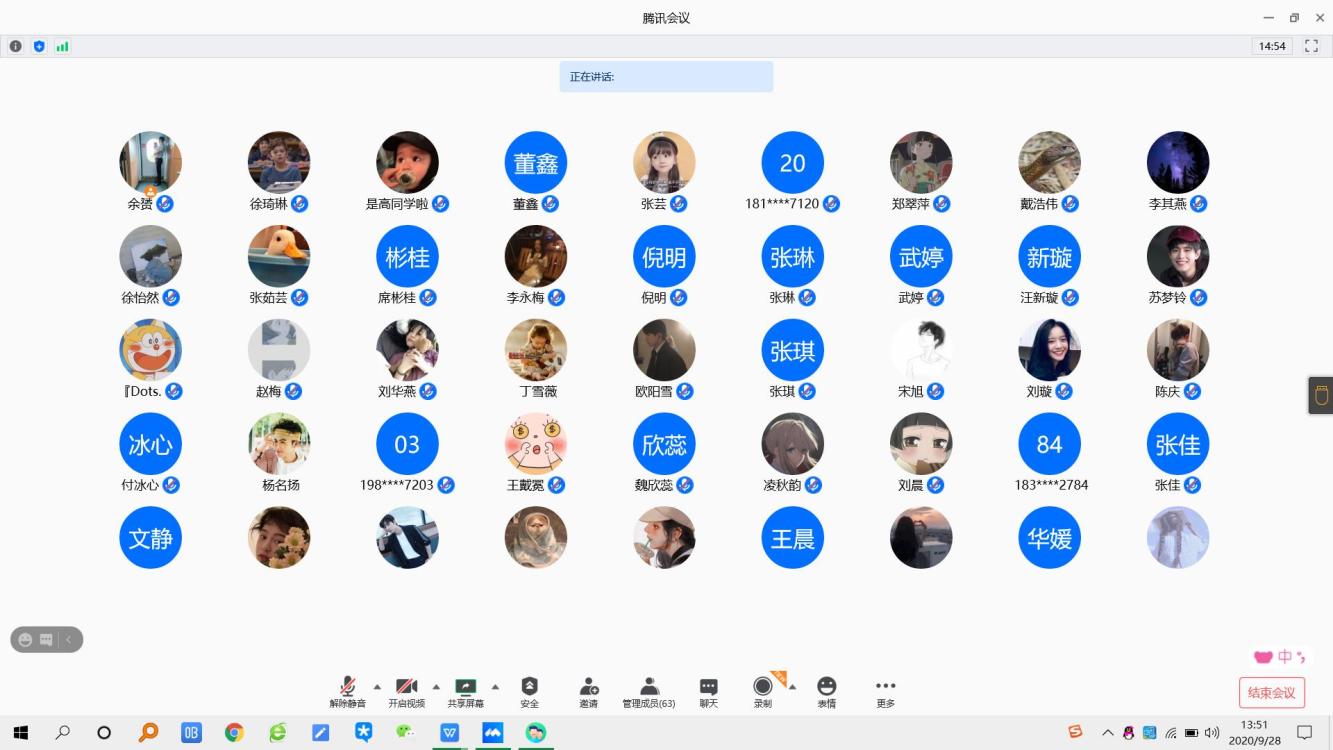Click 共享屏幕 to share screen
1333x750 pixels.
tap(465, 691)
